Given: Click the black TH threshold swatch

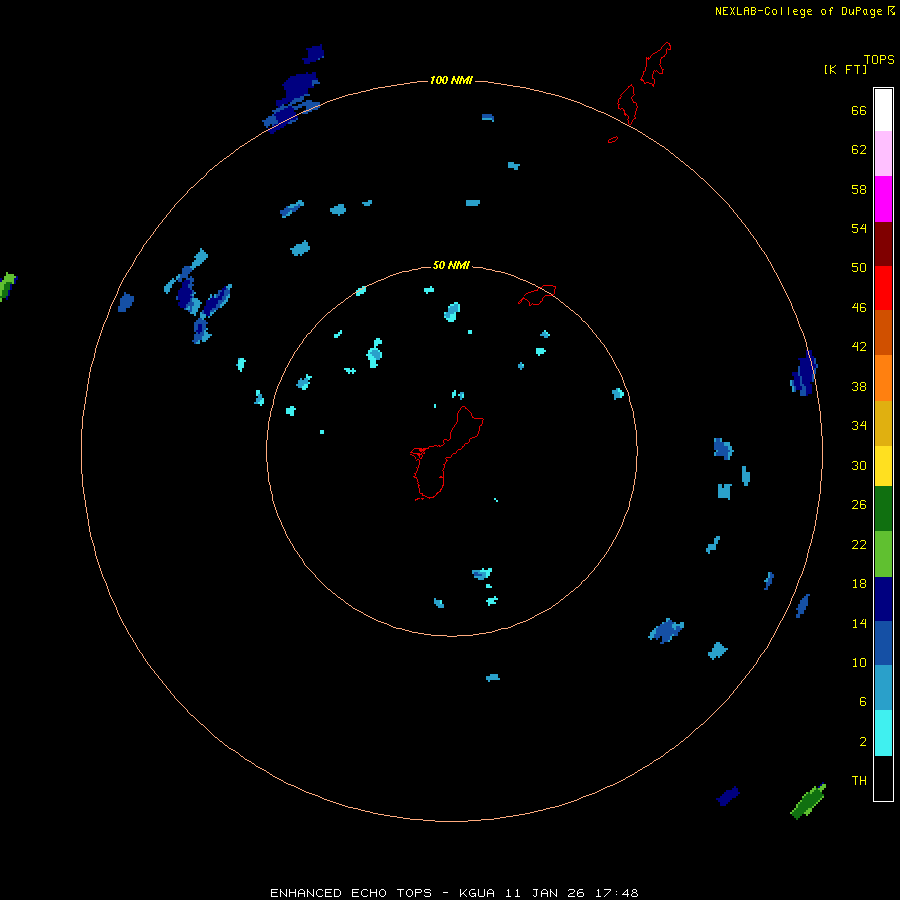Looking at the screenshot, I should 883,778.
